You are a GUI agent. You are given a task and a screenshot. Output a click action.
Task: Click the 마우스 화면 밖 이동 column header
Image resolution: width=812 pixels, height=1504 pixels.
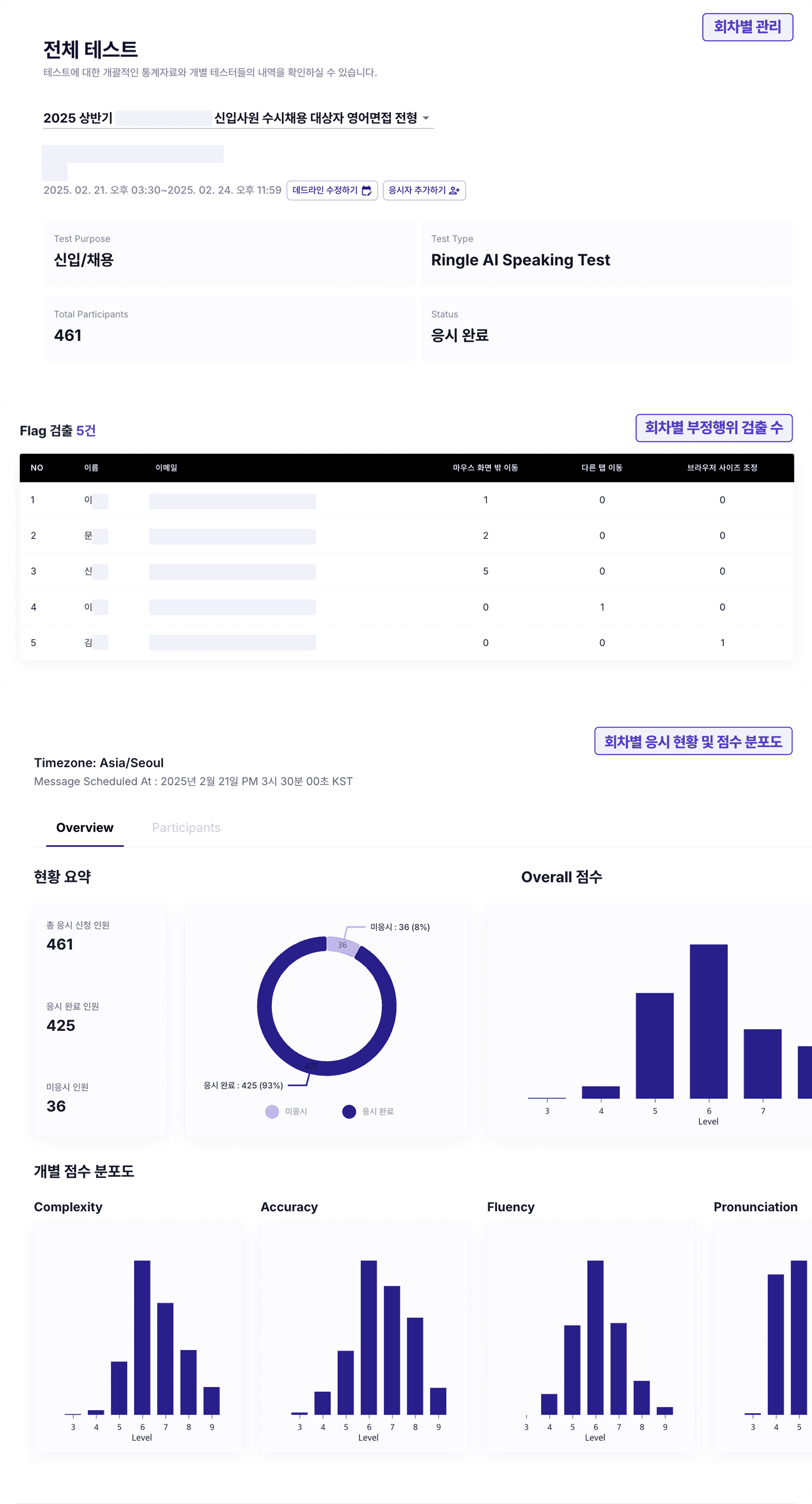click(485, 468)
